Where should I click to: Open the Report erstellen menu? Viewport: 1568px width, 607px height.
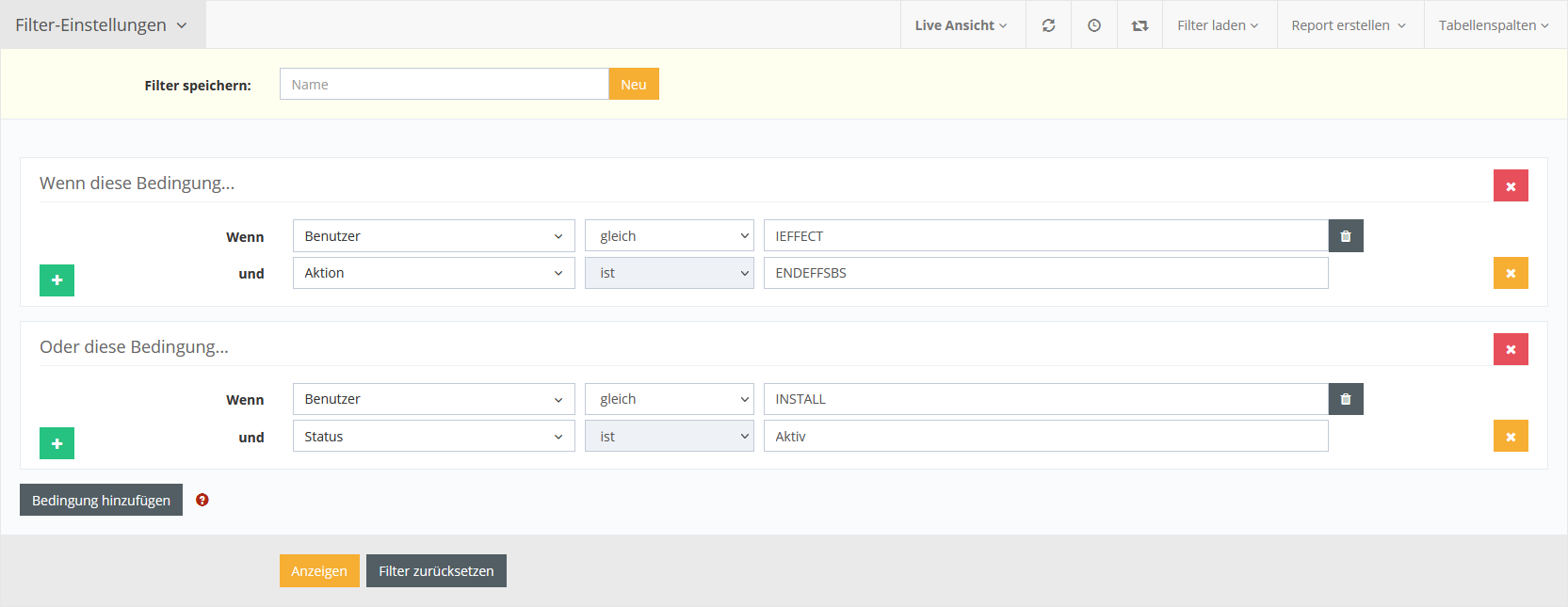(1349, 25)
